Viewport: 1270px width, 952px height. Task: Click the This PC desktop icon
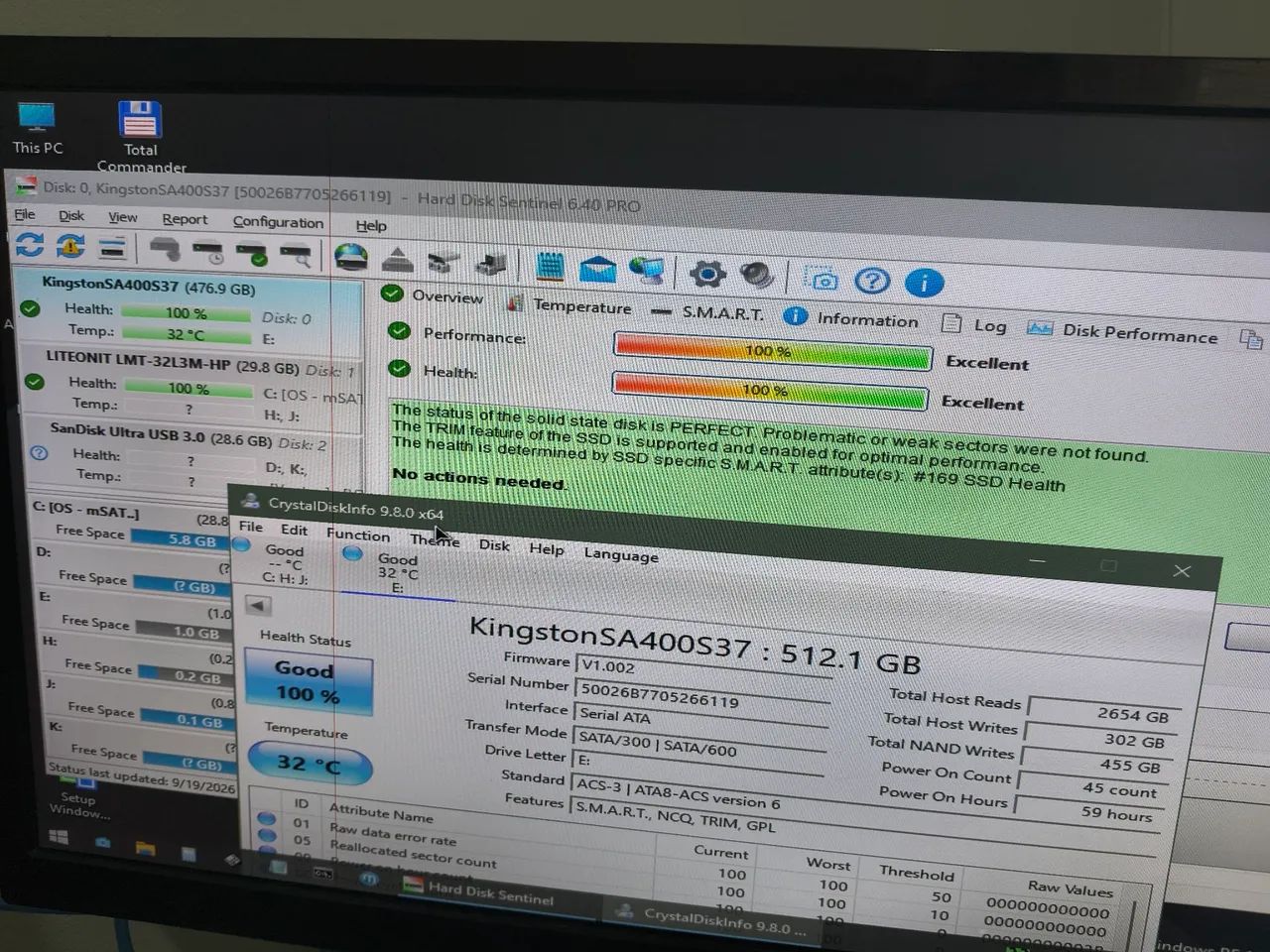coord(38,128)
